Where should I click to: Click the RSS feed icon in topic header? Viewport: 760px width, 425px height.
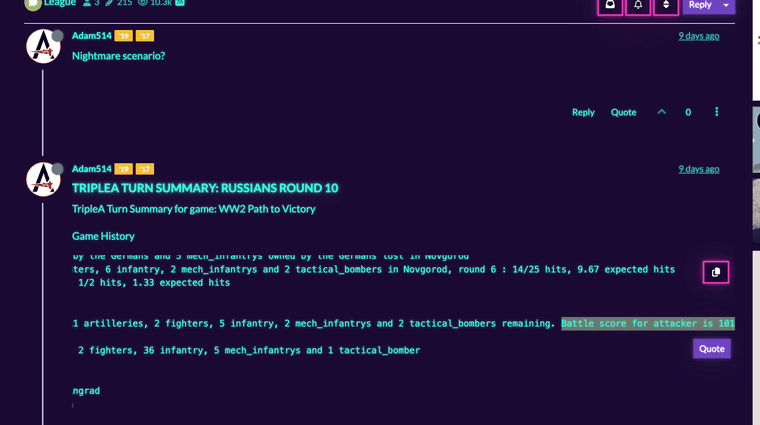click(180, 2)
